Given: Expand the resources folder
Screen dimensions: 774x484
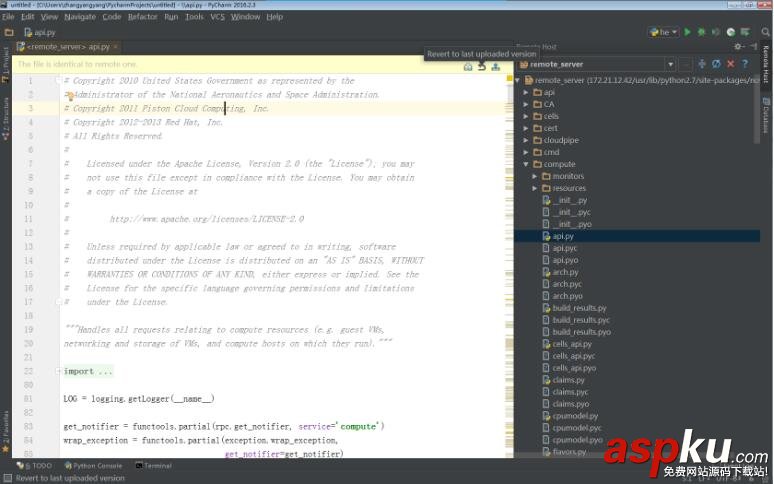Looking at the screenshot, I should click(535, 188).
